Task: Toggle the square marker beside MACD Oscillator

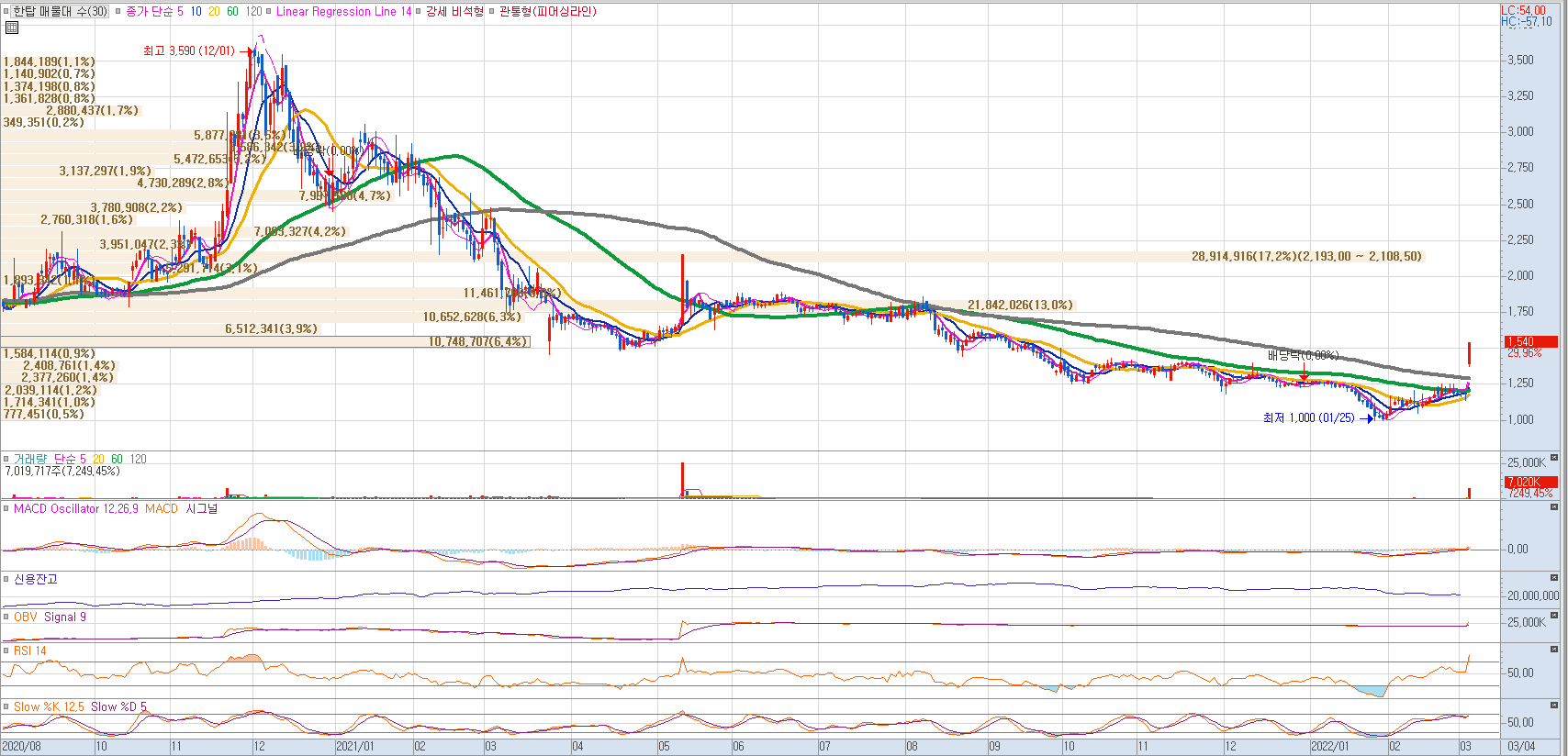Action: tap(6, 508)
